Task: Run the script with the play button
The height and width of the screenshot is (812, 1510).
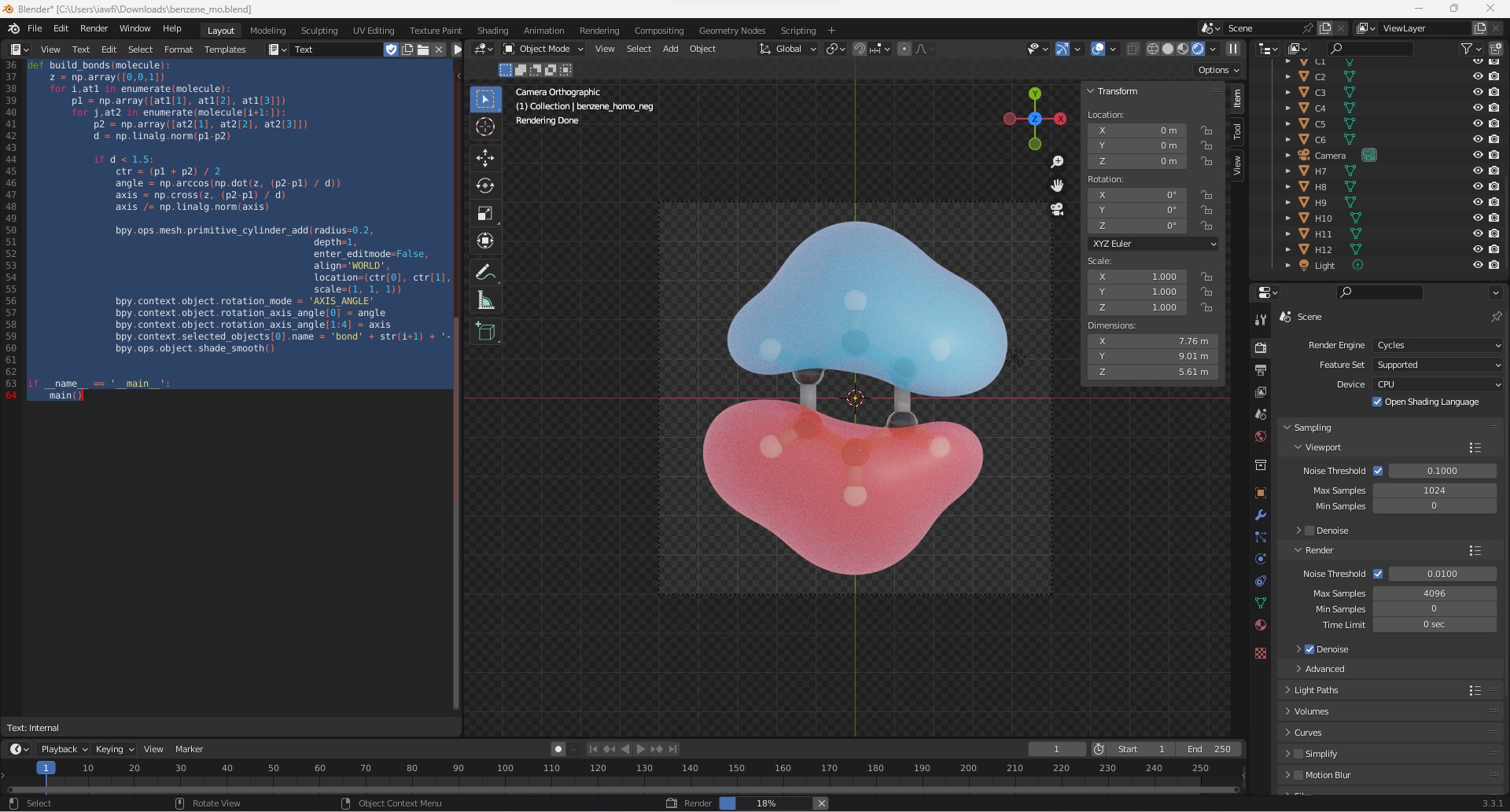Action: [x=457, y=50]
